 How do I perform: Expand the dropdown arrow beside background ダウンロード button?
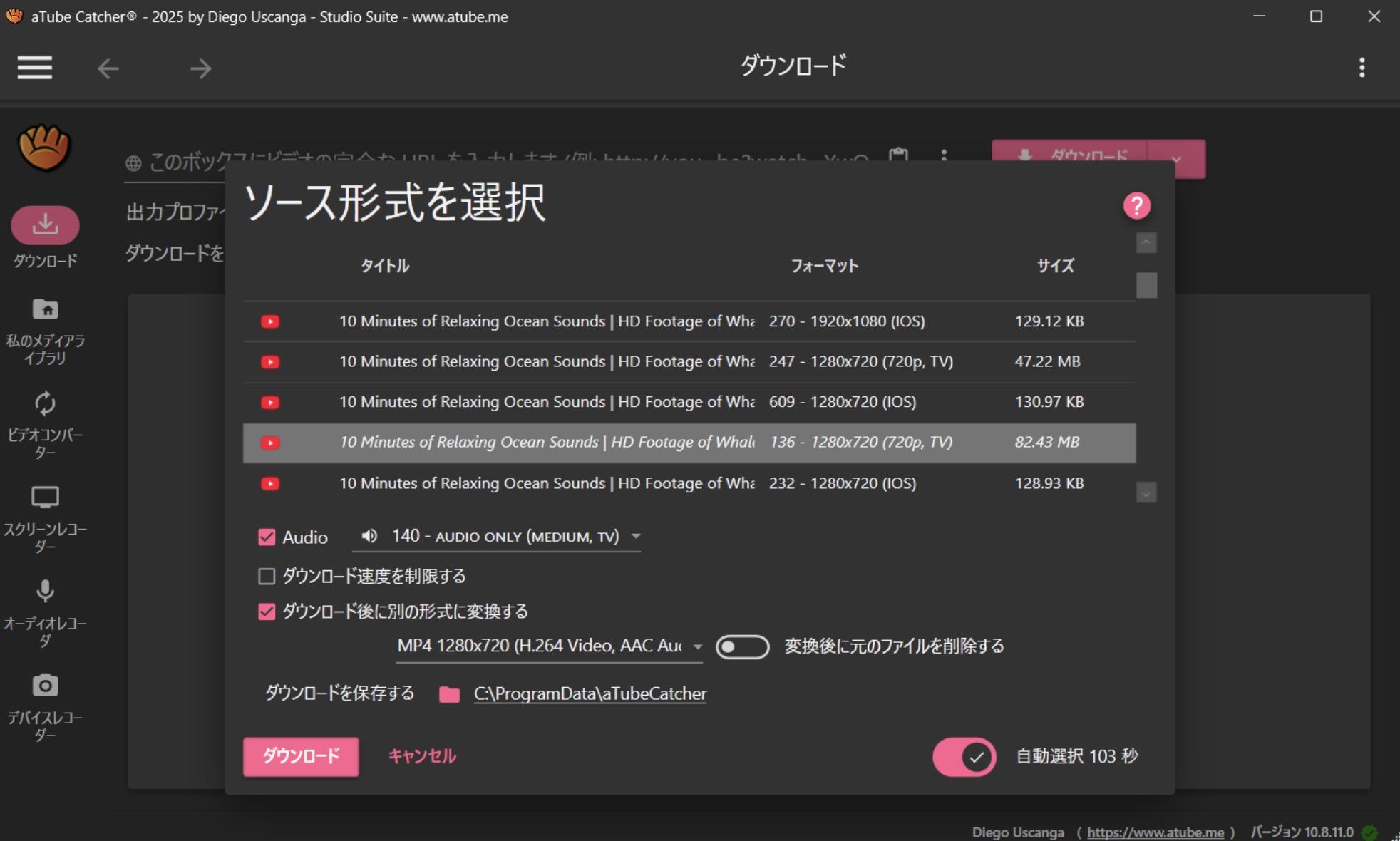click(1176, 159)
